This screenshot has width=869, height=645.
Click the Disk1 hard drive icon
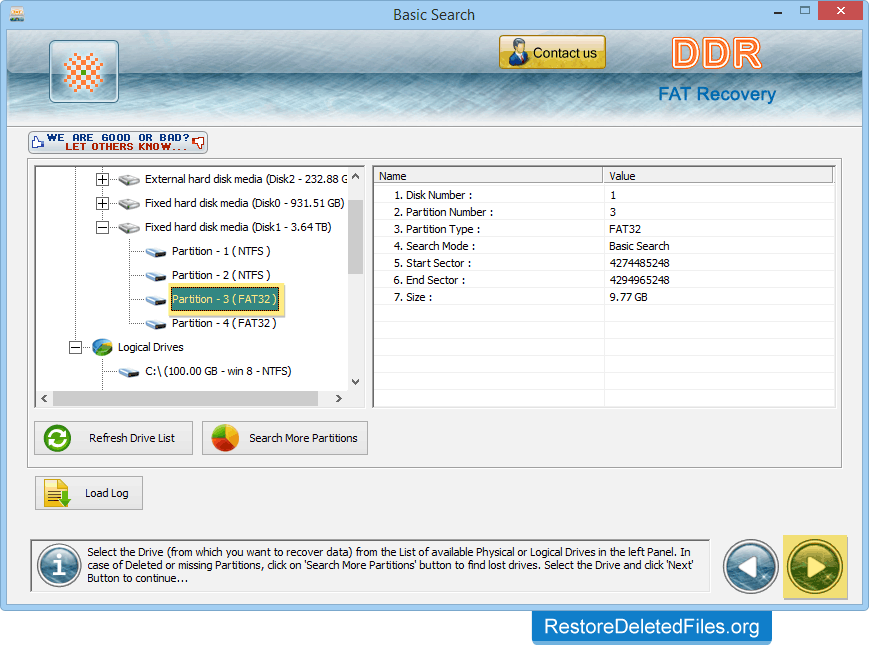(129, 227)
